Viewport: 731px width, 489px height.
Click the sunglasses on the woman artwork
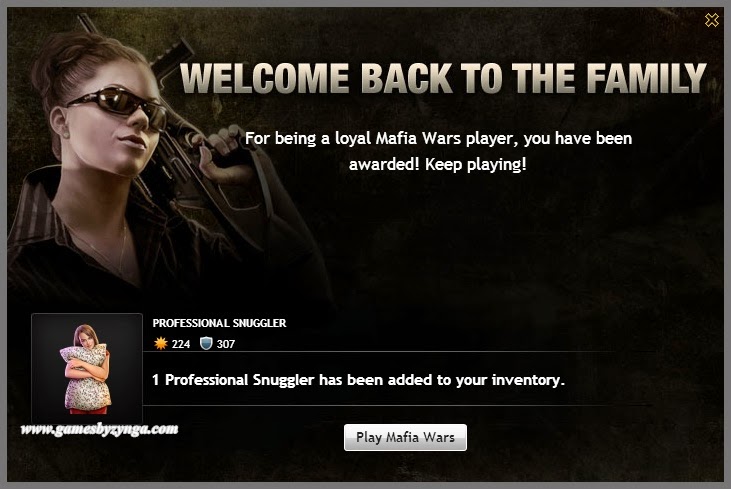point(119,106)
